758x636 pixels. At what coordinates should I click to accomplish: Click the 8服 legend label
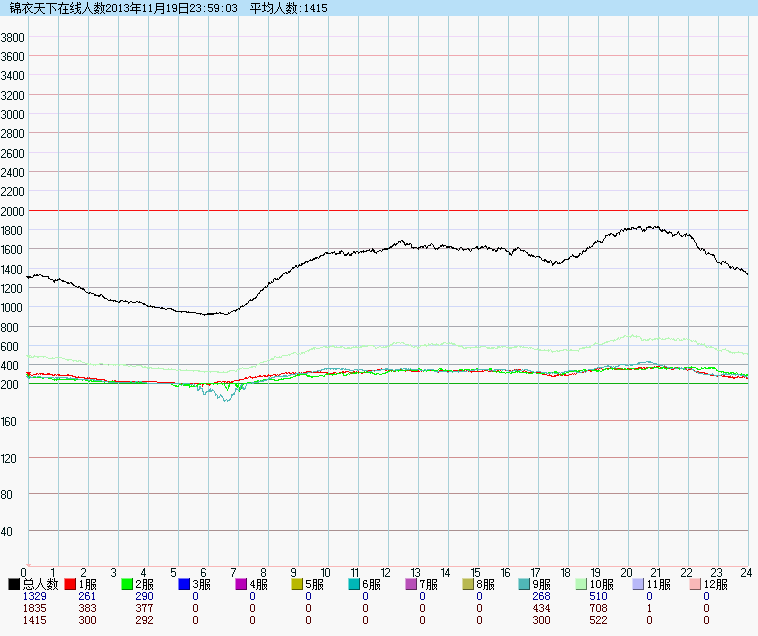[487, 584]
